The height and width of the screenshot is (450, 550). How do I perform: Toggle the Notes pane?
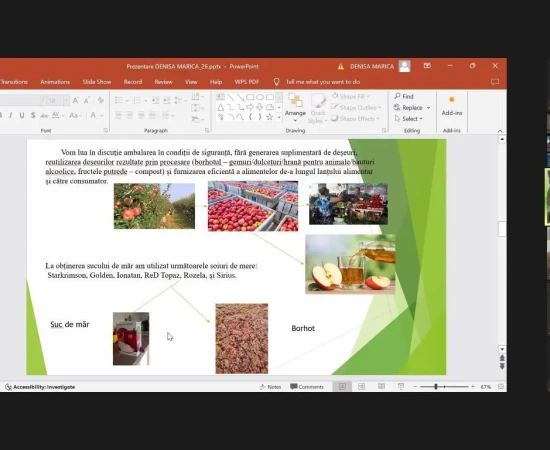pyautogui.click(x=270, y=387)
